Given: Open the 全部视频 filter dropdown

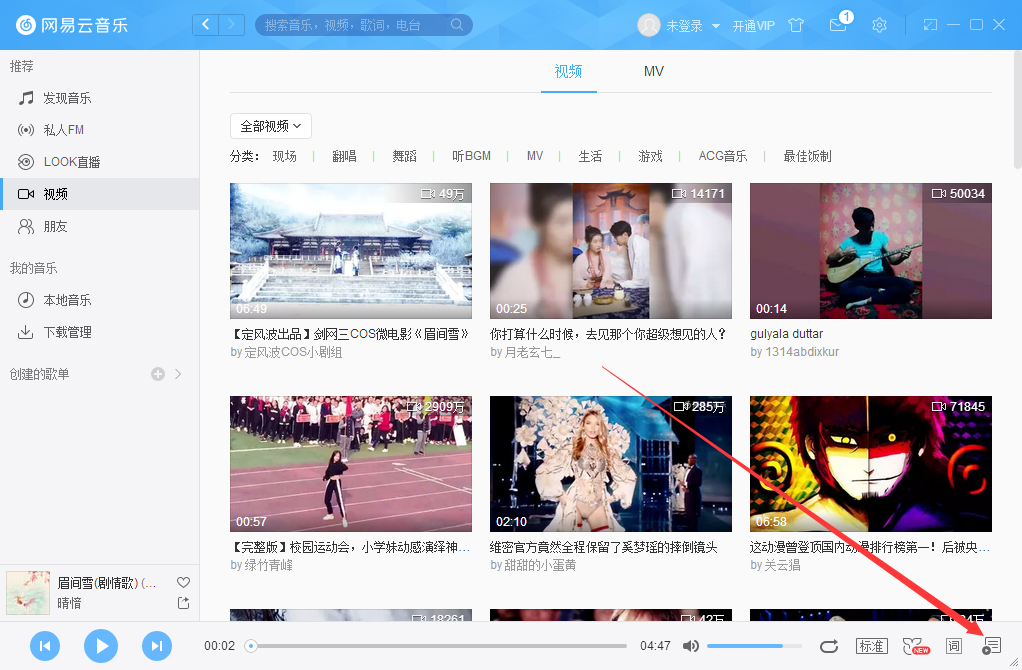Looking at the screenshot, I should 270,125.
